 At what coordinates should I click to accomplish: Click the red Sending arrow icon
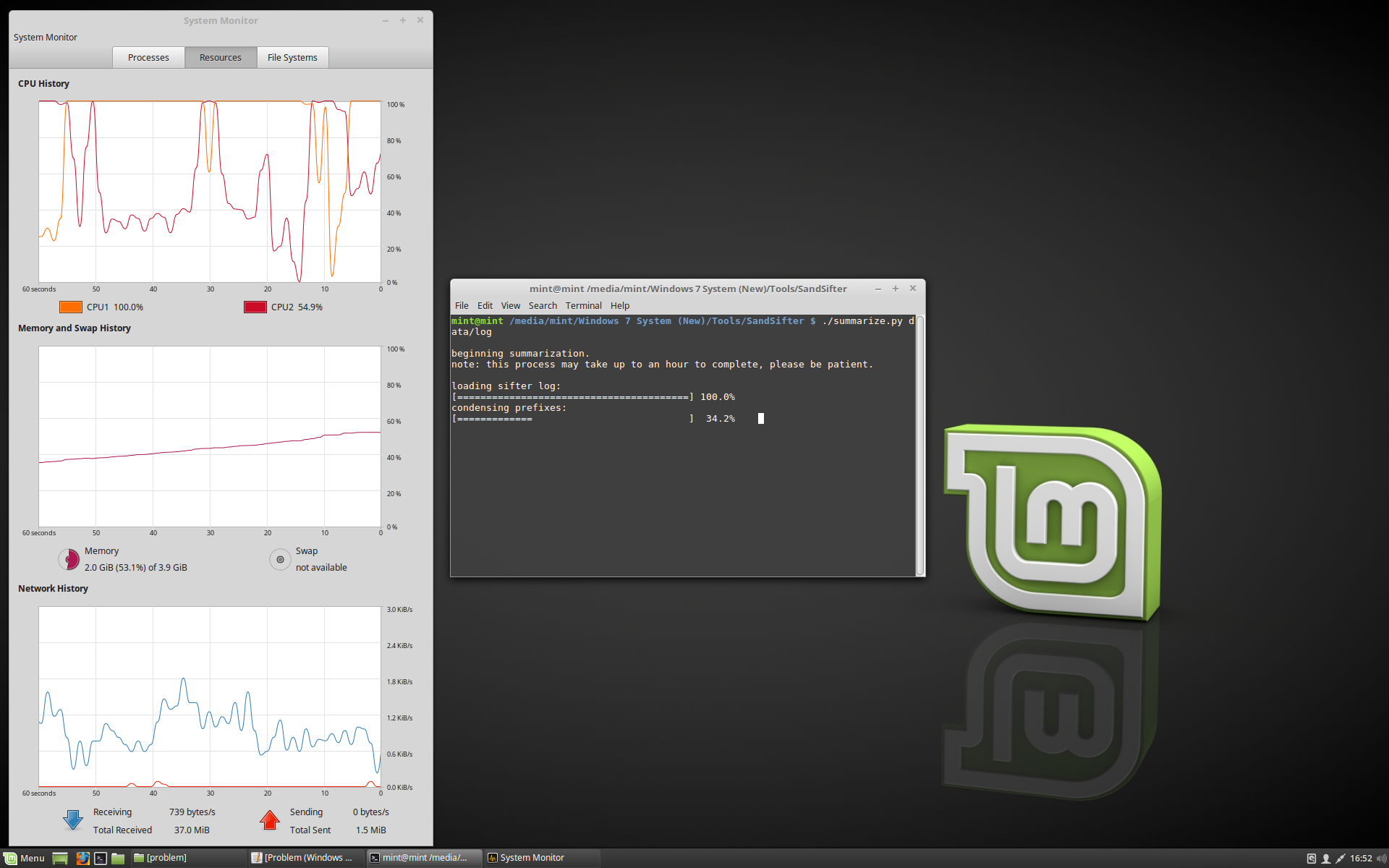point(269,820)
